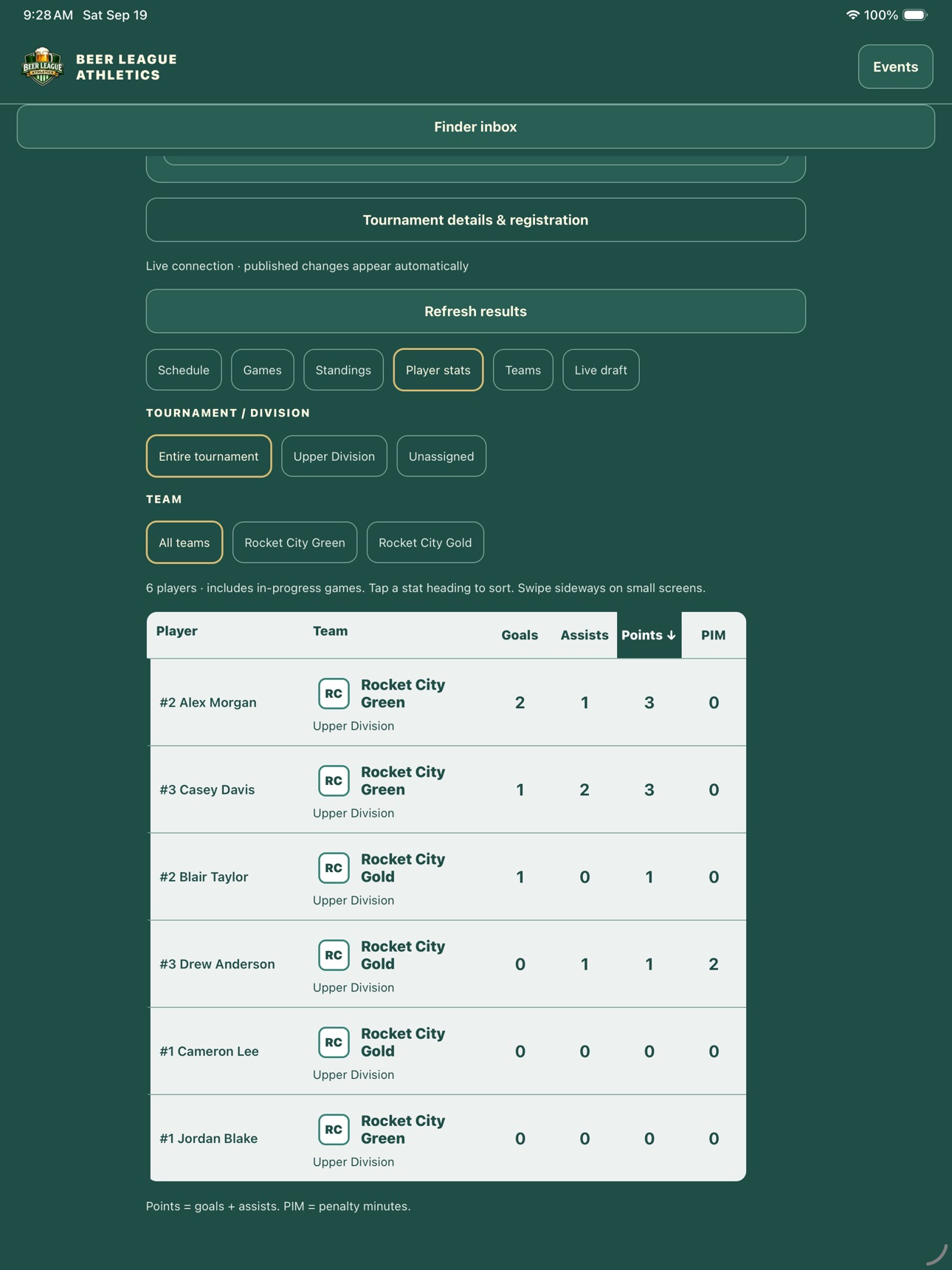Screen dimensions: 952x1270
Task: Switch to the Games tab
Action: pos(263,370)
